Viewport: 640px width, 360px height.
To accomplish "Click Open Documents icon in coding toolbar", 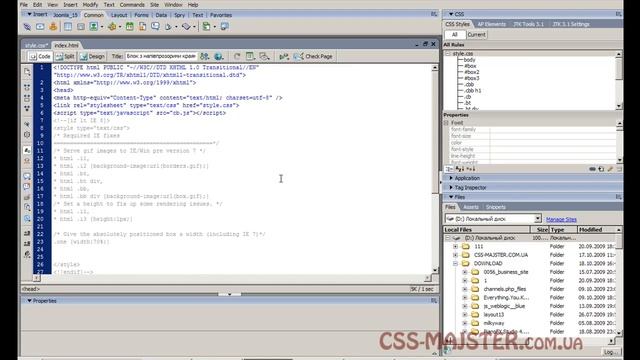I will tap(27, 72).
